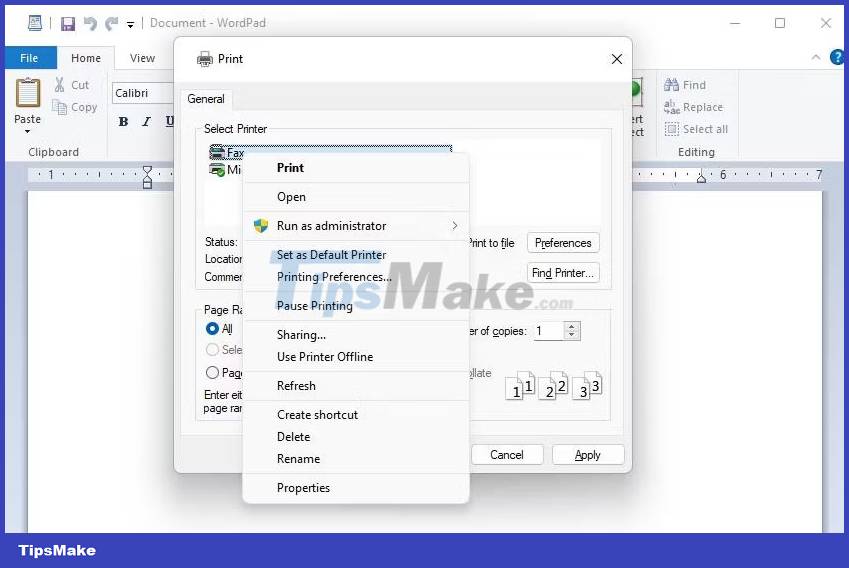The width and height of the screenshot is (849, 568).
Task: Select the Pages radio button
Action: tap(212, 373)
